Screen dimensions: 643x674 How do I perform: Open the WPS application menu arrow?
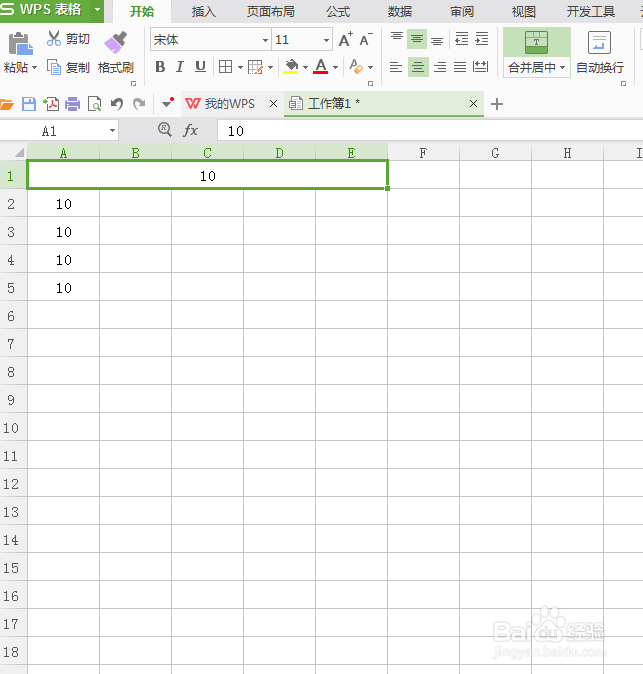[x=98, y=9]
